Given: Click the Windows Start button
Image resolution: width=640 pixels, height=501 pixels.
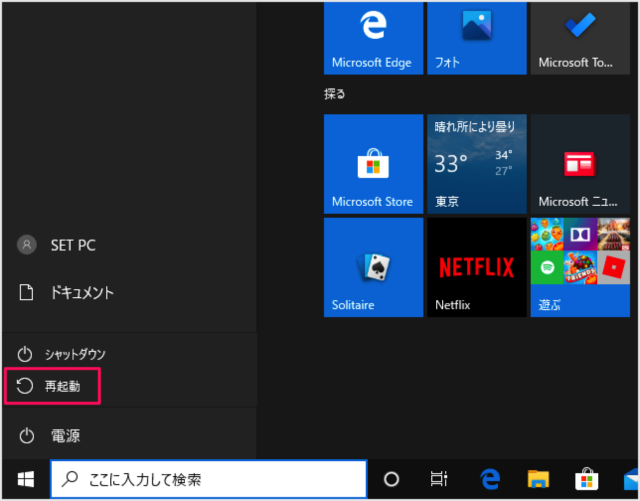Looking at the screenshot, I should [x=26, y=479].
